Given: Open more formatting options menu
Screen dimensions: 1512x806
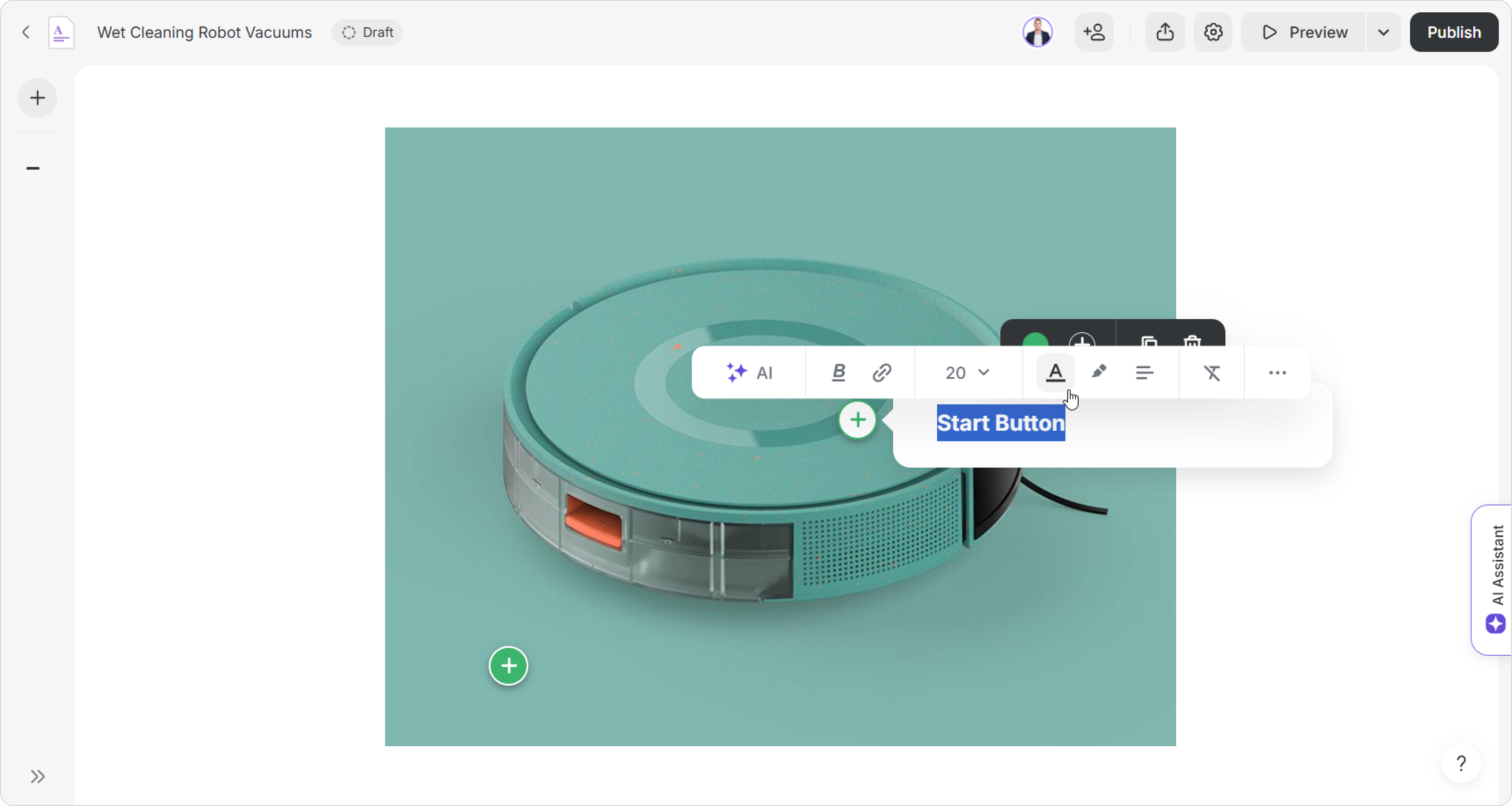Looking at the screenshot, I should tap(1277, 373).
